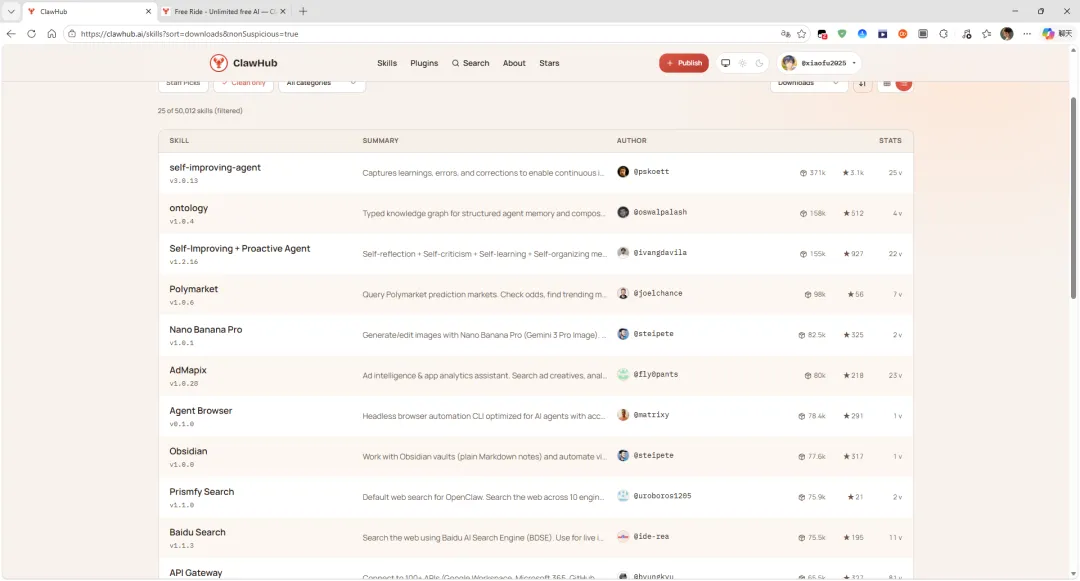
Task: Open a new browser tab
Action: (303, 12)
